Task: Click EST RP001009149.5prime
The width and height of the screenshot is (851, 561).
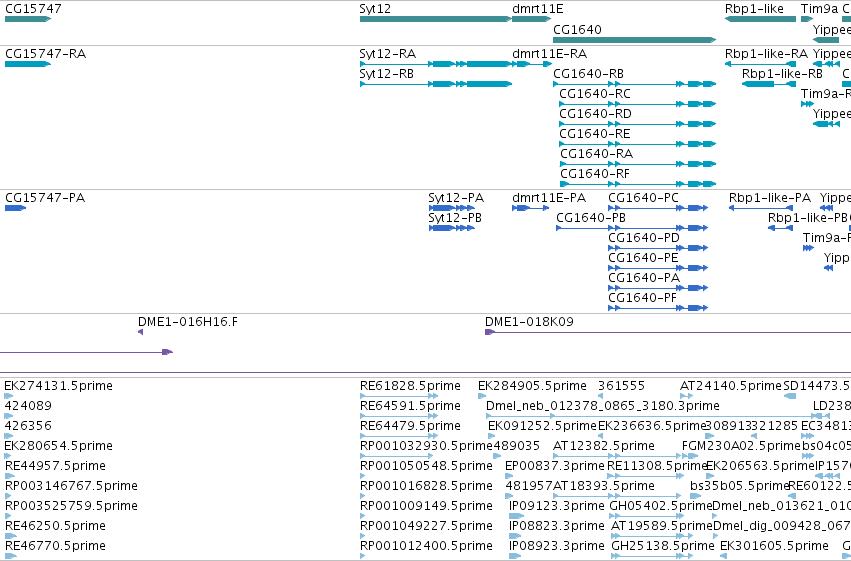Action: [426, 506]
